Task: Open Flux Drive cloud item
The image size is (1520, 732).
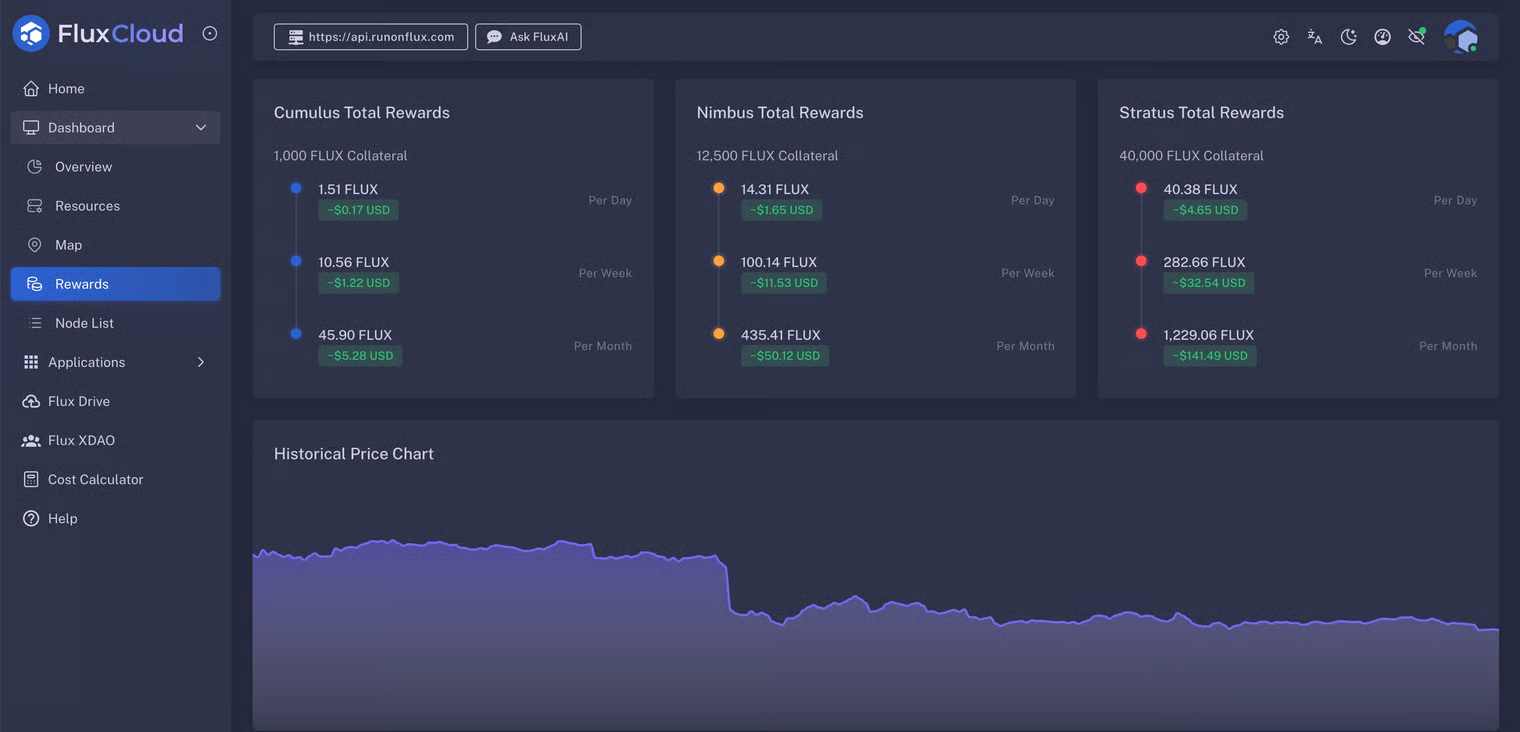Action: 78,401
